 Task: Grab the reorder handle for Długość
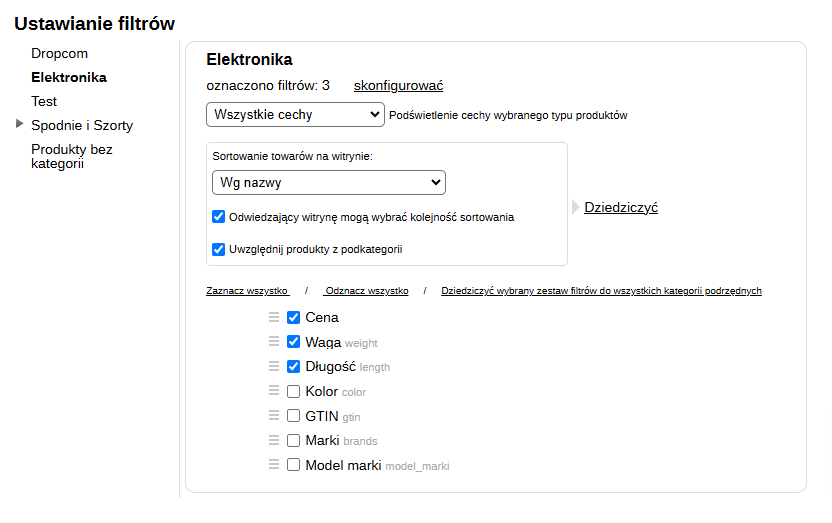pos(273,366)
